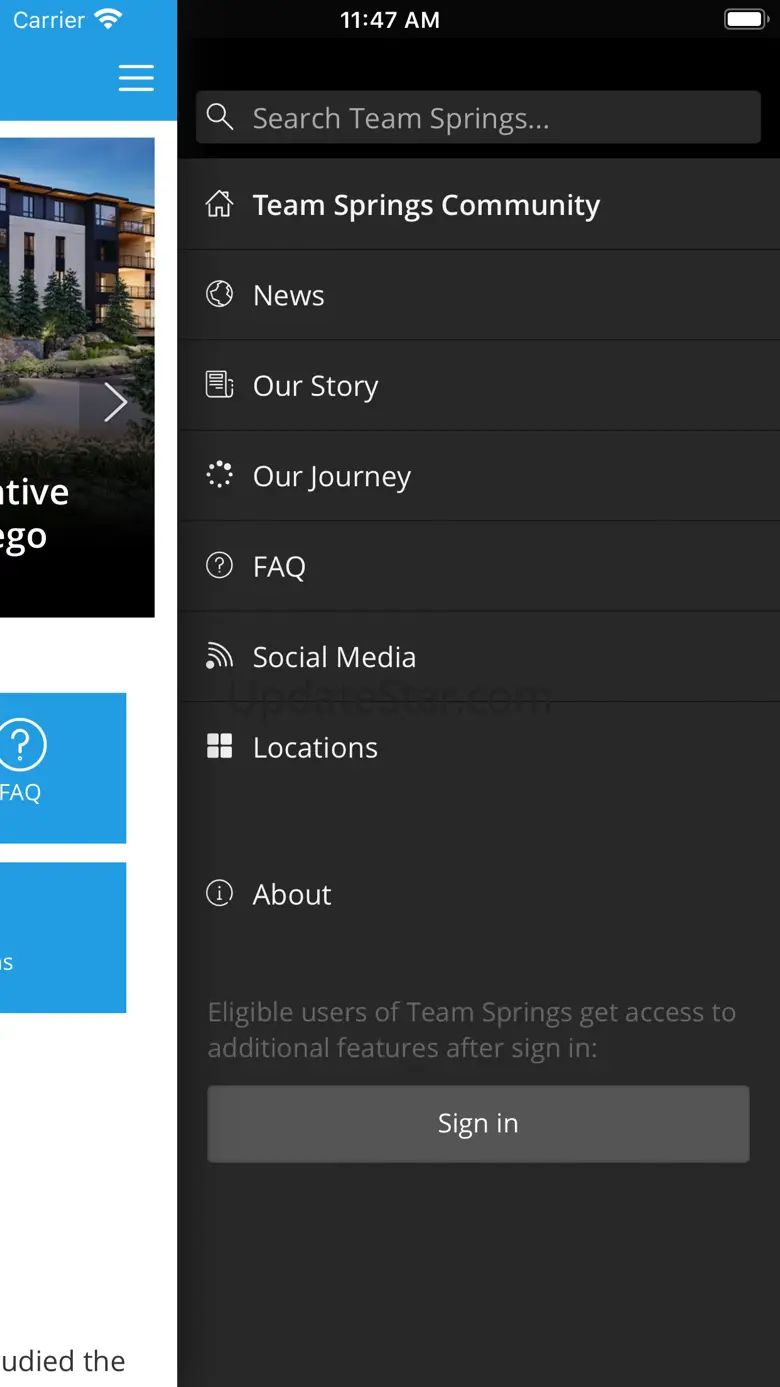This screenshot has width=780, height=1387.
Task: Open the News menu item
Action: click(289, 295)
